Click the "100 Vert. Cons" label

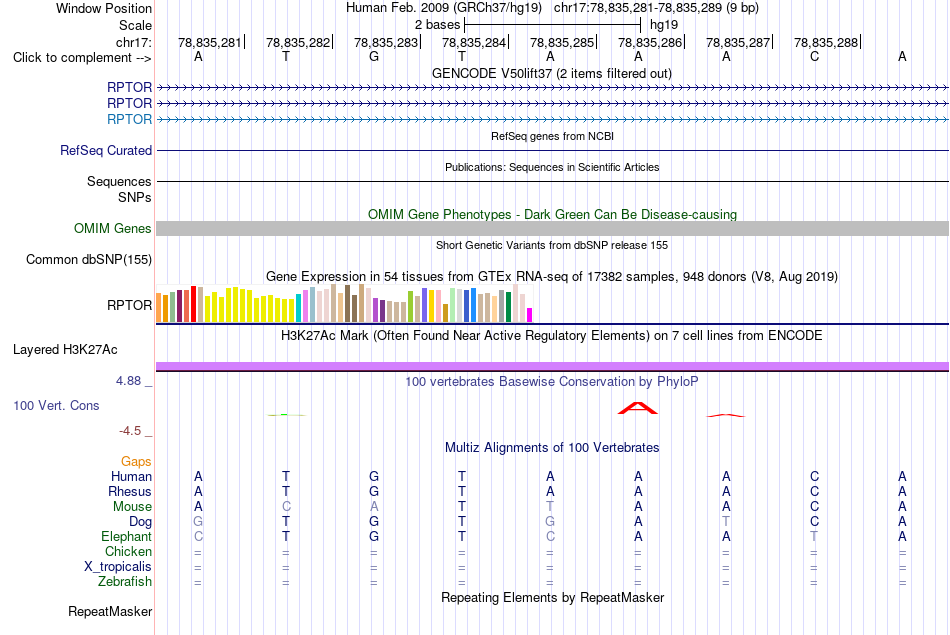pyautogui.click(x=56, y=405)
